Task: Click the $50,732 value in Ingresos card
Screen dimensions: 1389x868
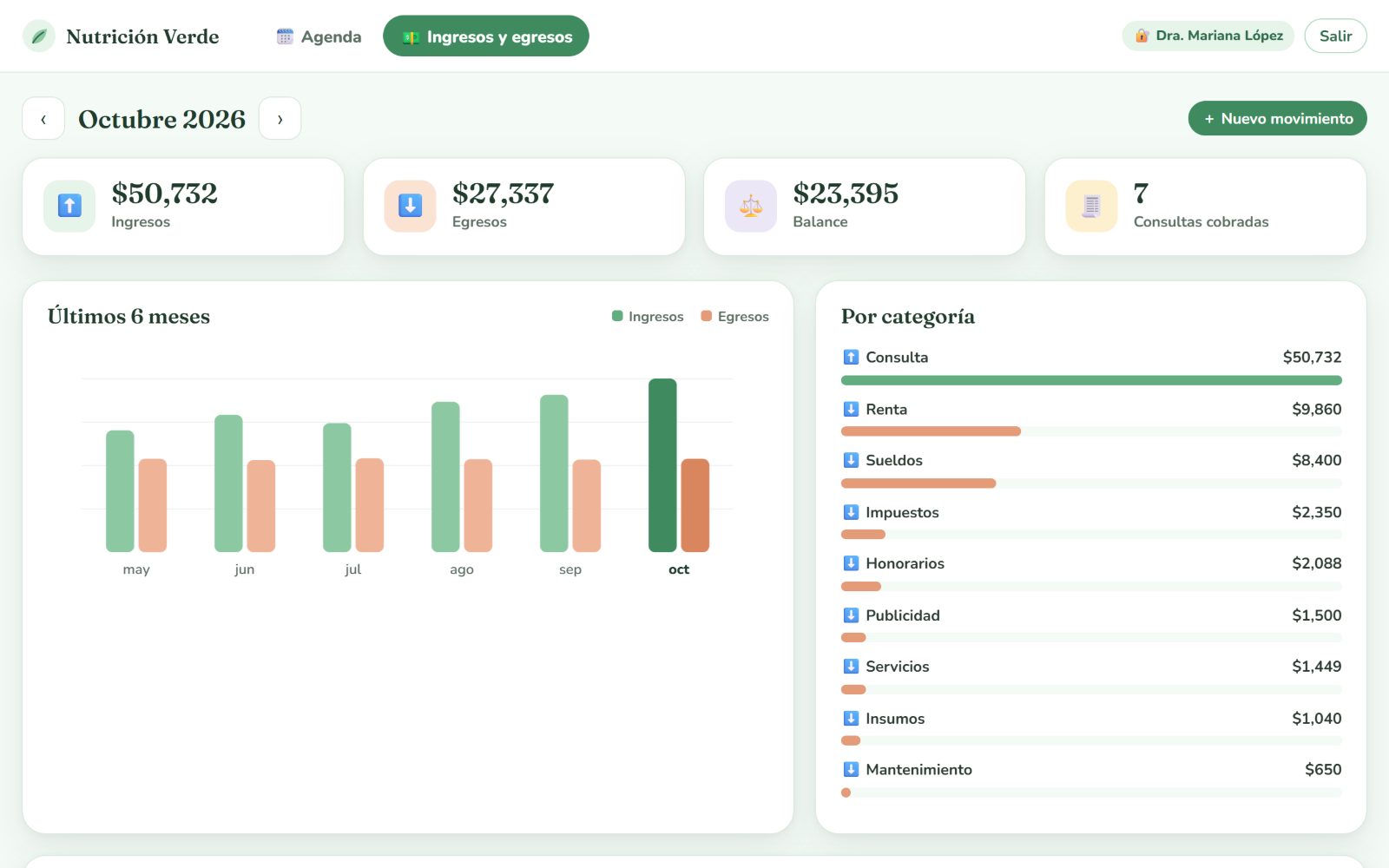Action: click(x=164, y=194)
